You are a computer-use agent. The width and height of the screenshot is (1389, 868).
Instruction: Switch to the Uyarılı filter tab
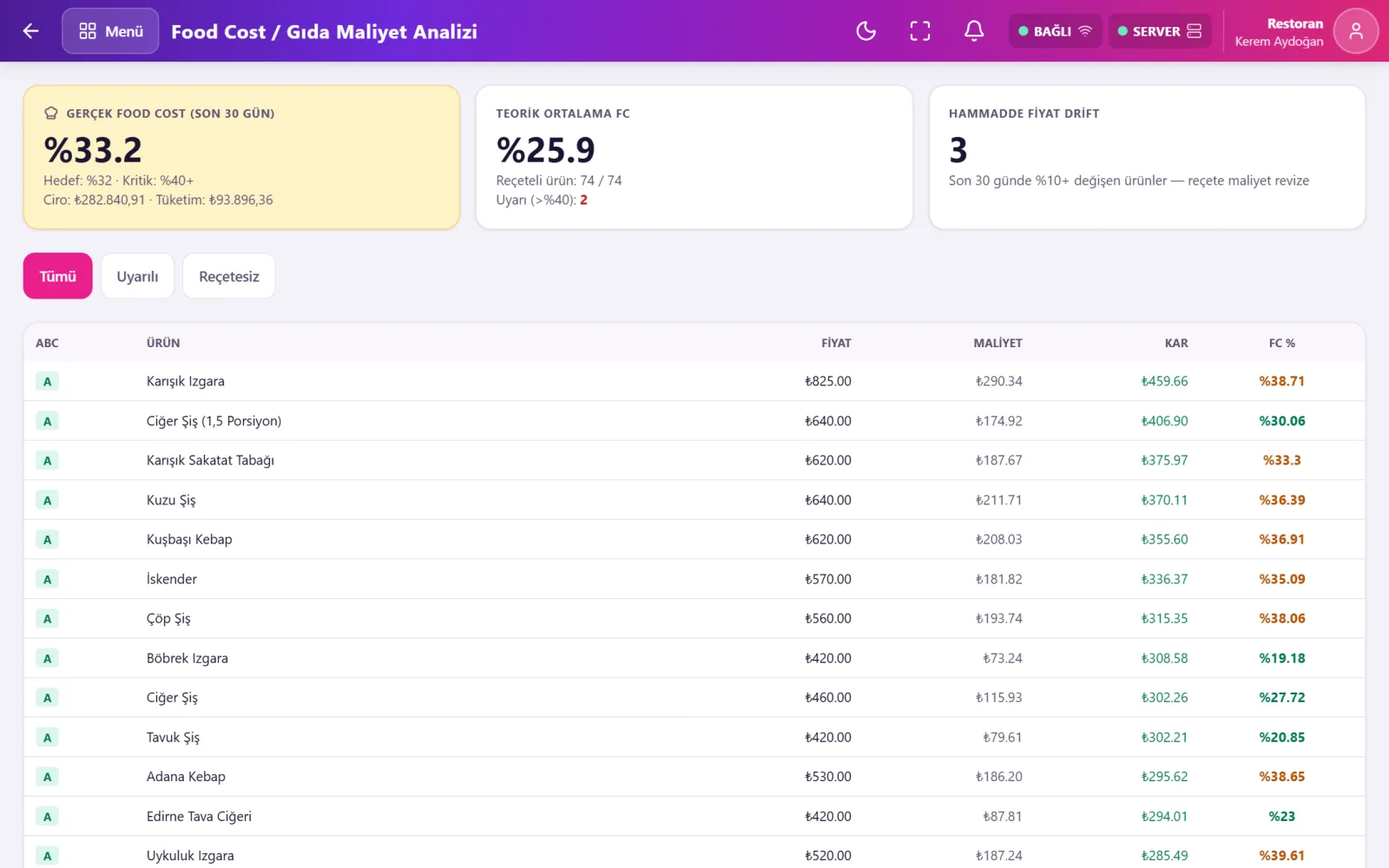tap(137, 276)
